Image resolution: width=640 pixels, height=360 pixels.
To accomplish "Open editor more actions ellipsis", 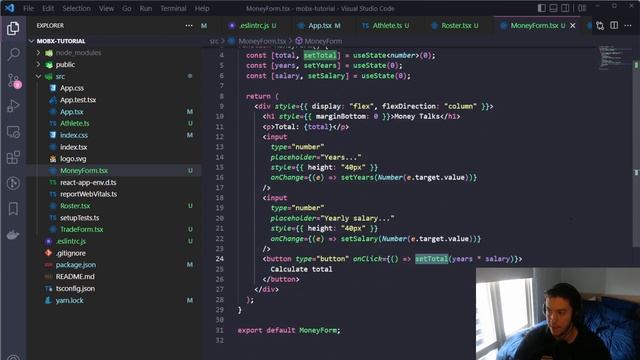I will [628, 25].
